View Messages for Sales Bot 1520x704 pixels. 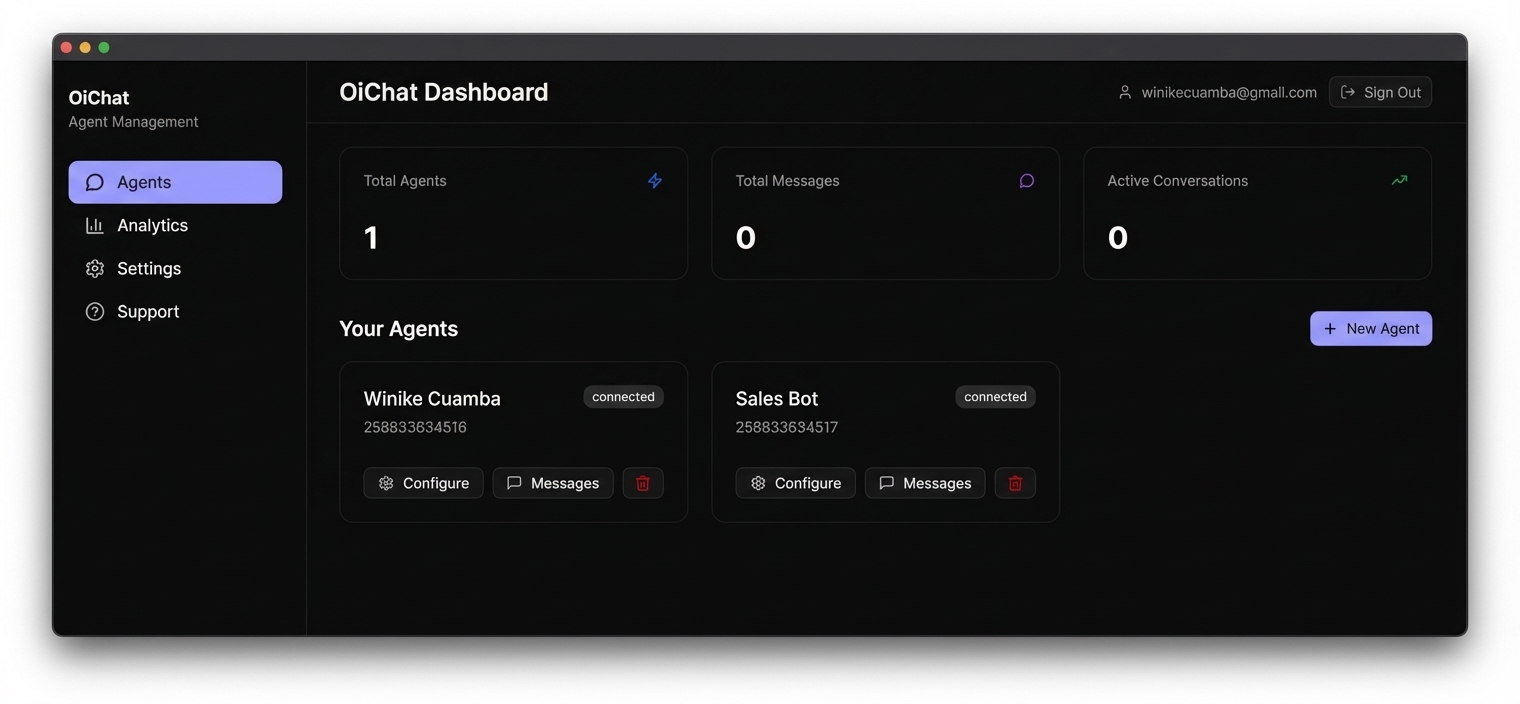coord(924,483)
